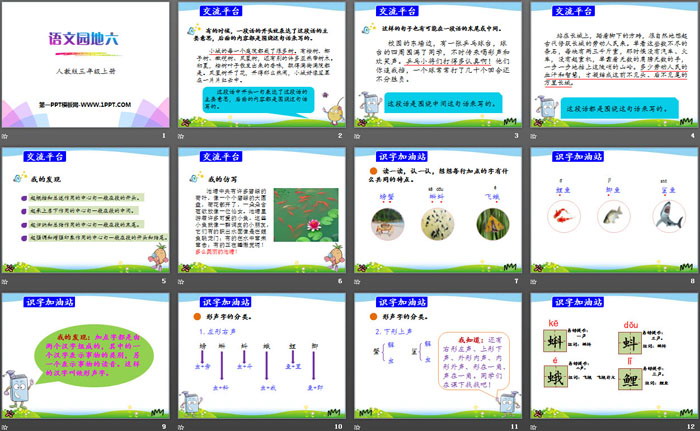The height and width of the screenshot is (431, 700).
Task: Select slide 10 thumbnail 左形右声 diagram
Action: [x=262, y=356]
